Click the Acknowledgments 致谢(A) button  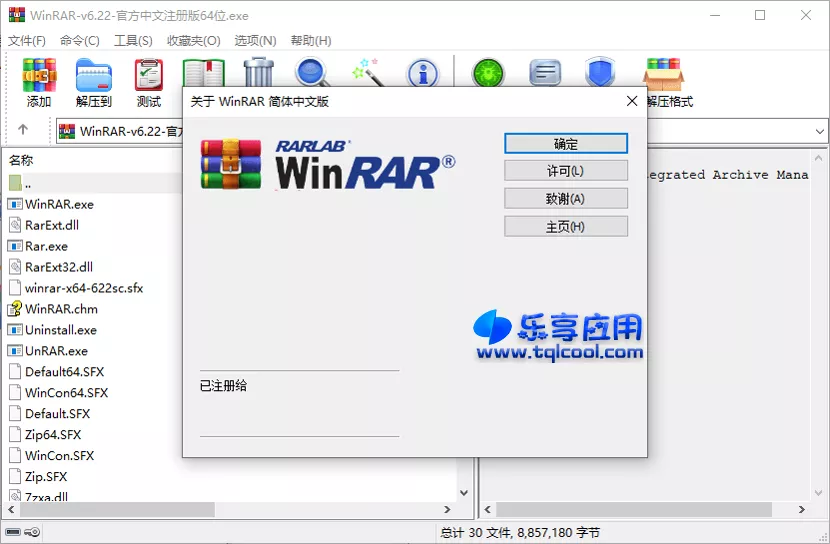[566, 199]
